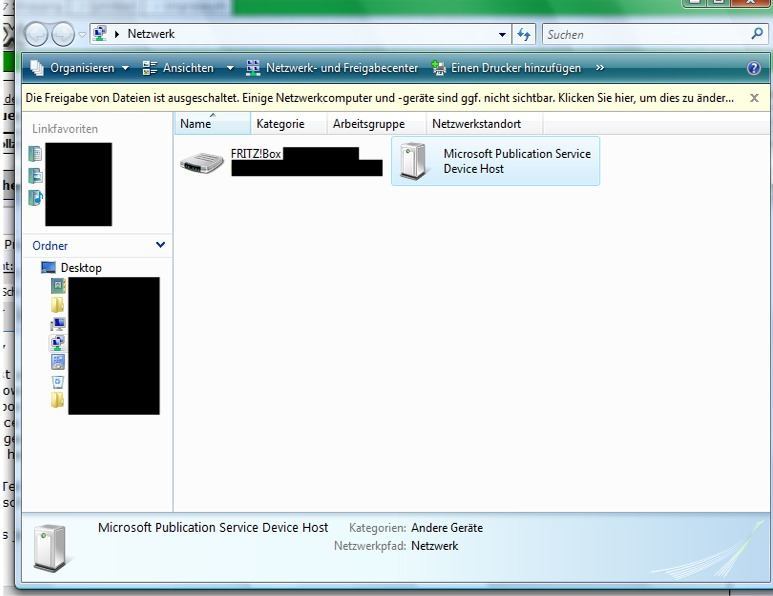Click the Control Panel icon in tree
The height and width of the screenshot is (596, 773).
pyautogui.click(x=58, y=362)
